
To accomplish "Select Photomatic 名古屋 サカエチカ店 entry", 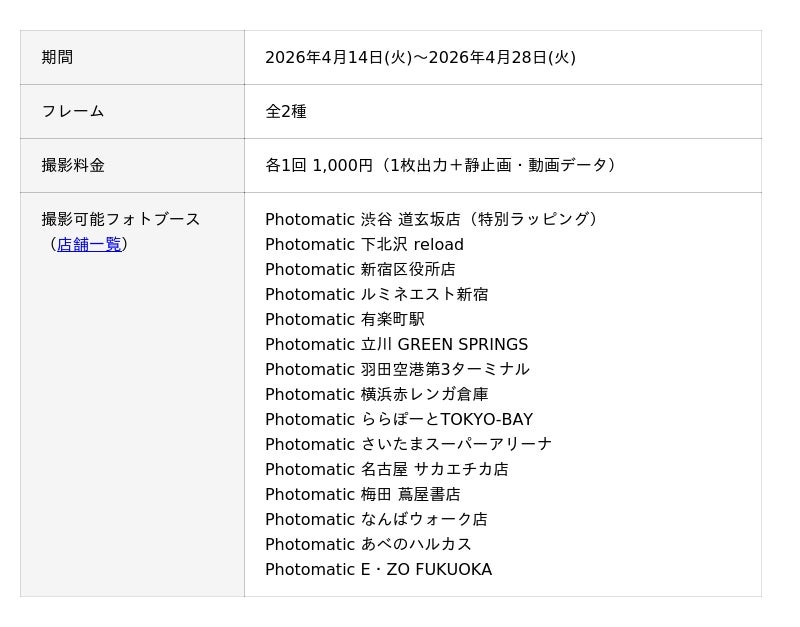I will point(386,469).
